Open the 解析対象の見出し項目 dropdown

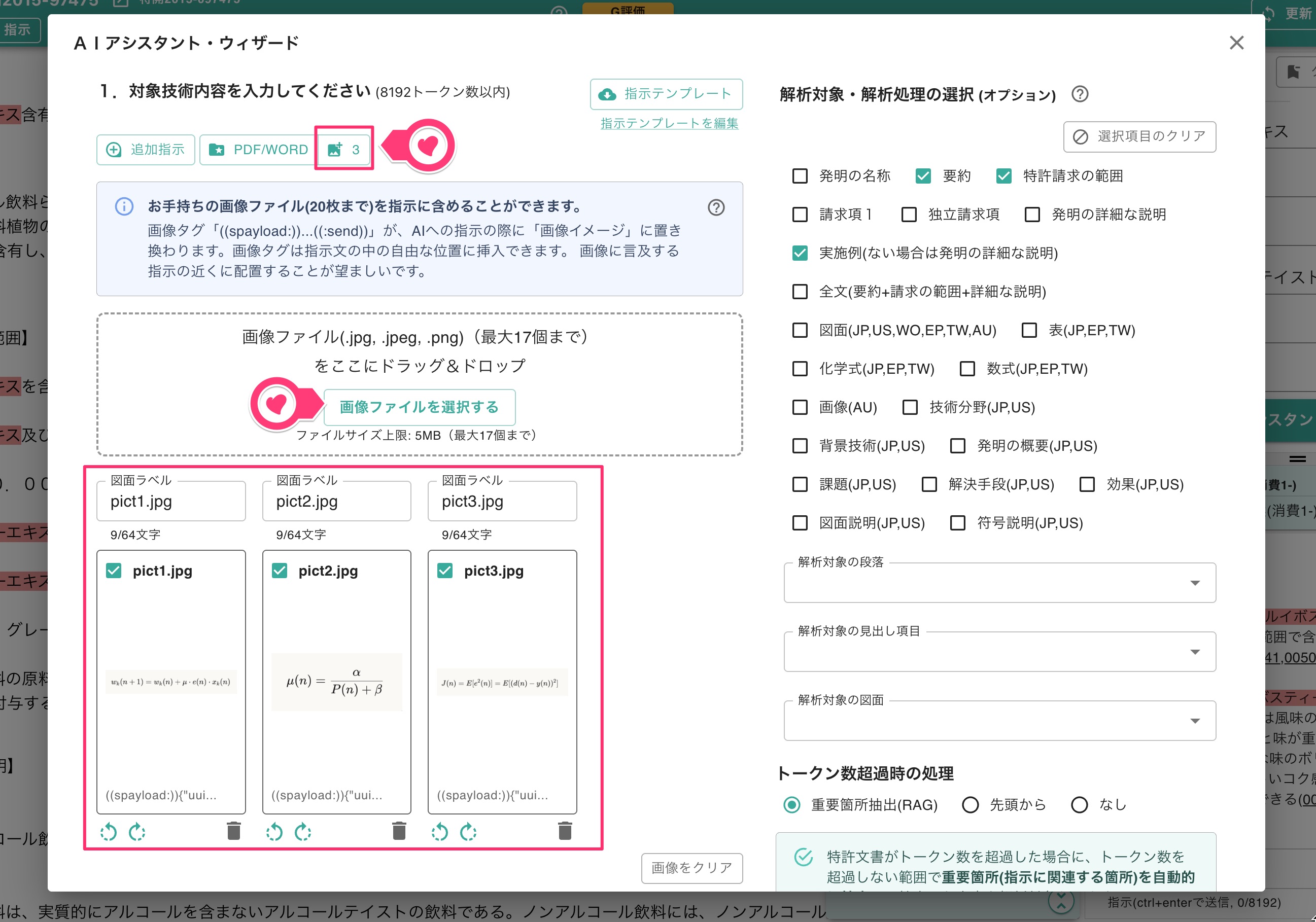[x=999, y=652]
